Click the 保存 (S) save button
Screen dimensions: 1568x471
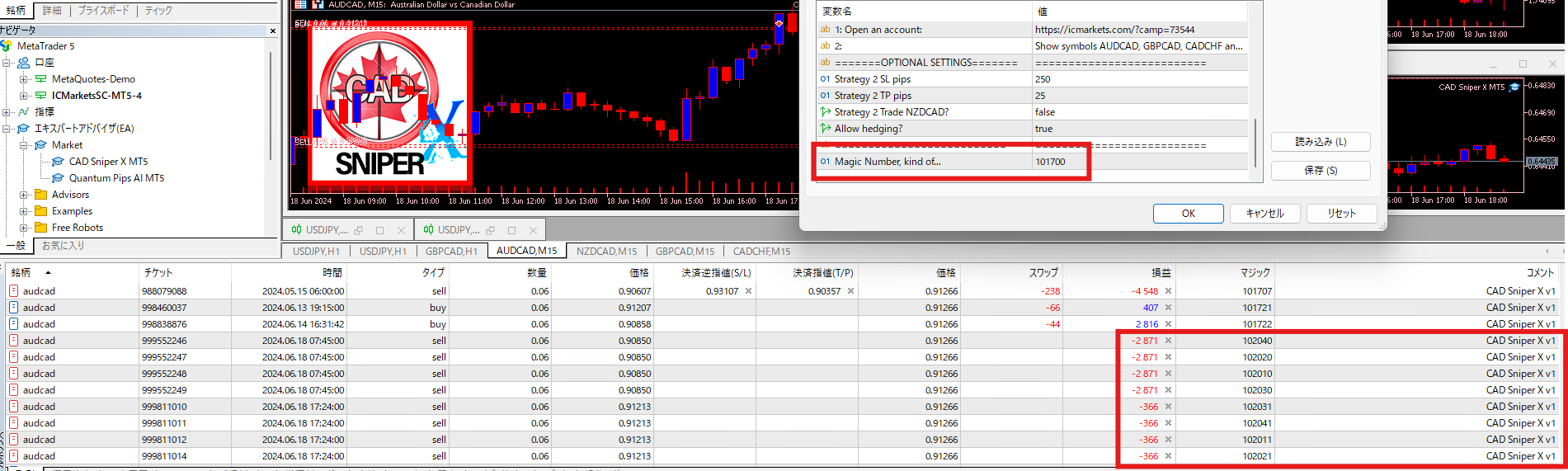tap(1321, 171)
